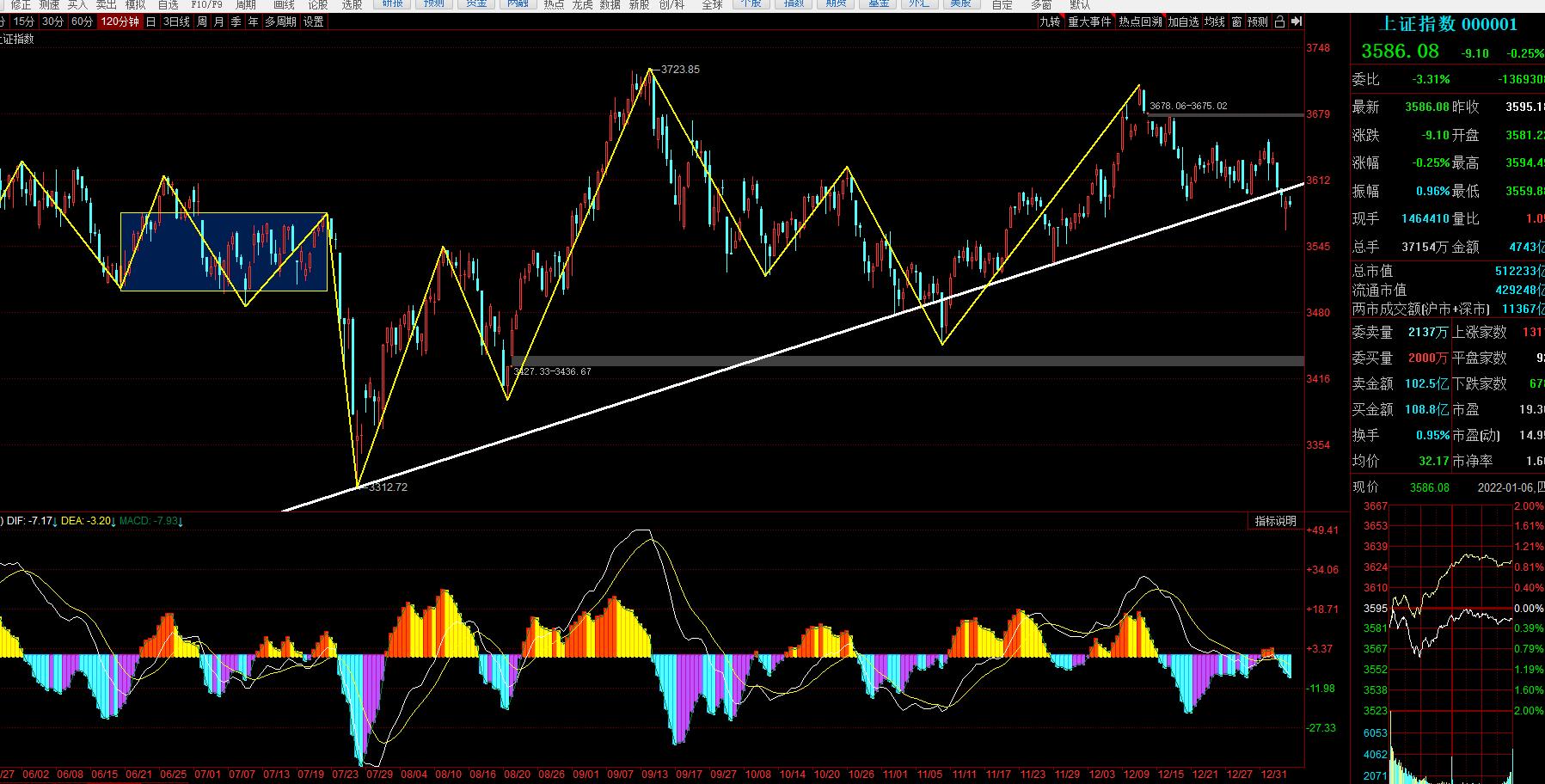Click the 3312.72 low price label
This screenshot has width=1545, height=784.
(388, 487)
